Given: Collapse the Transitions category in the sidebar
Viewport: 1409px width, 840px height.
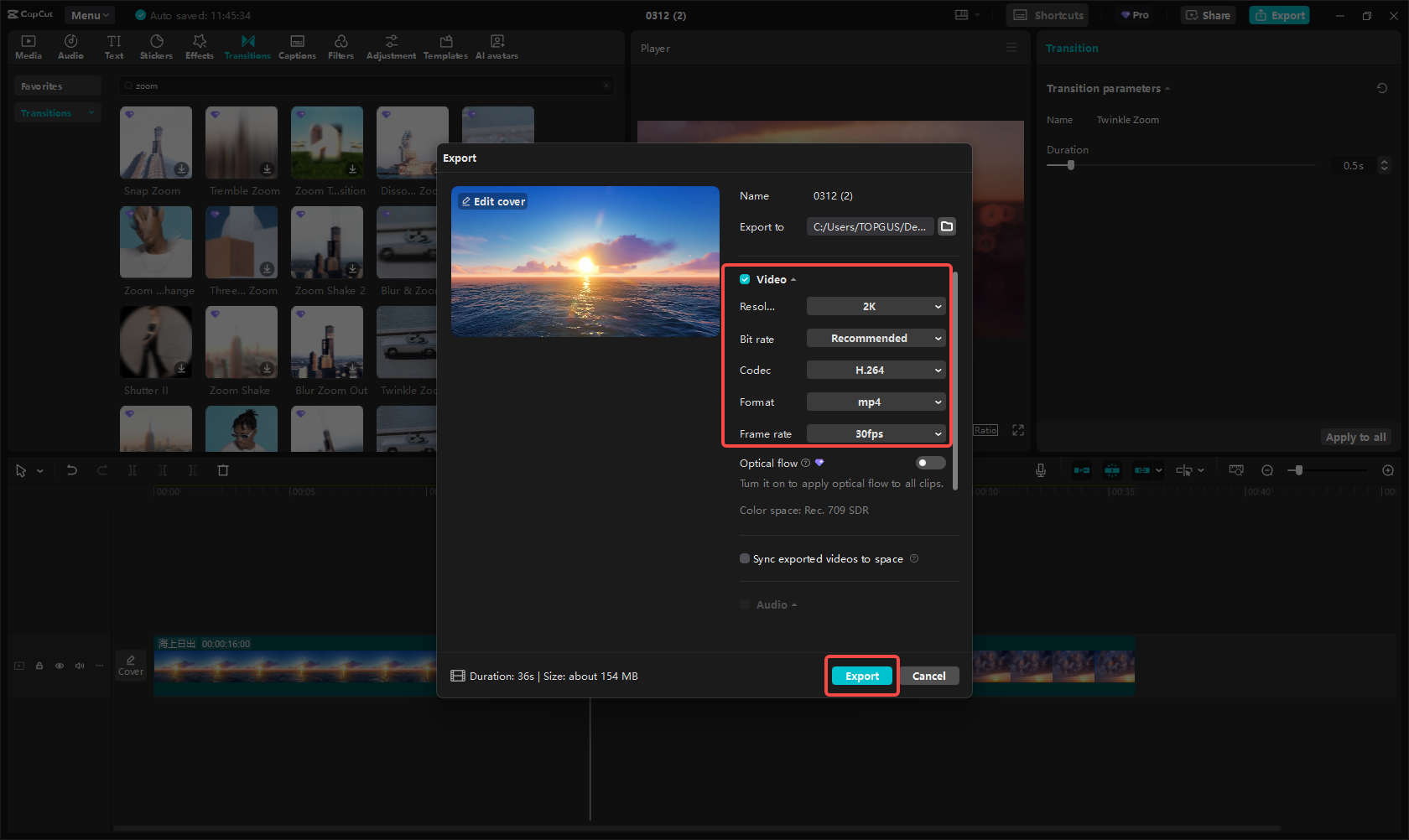Looking at the screenshot, I should tap(91, 112).
